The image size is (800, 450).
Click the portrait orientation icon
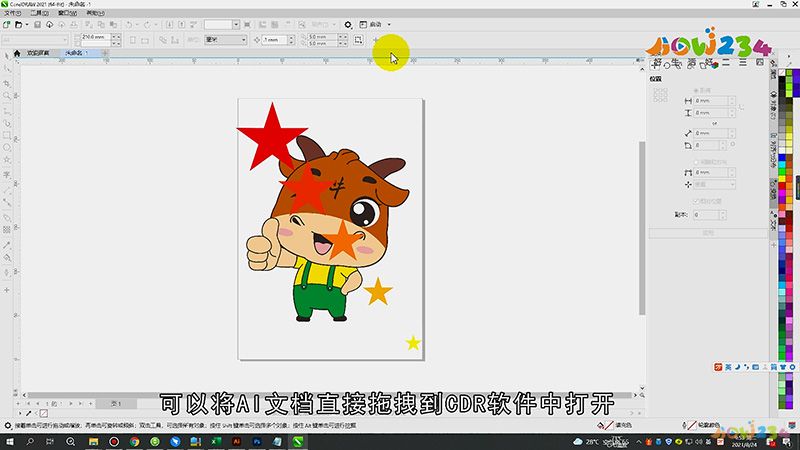tap(133, 40)
